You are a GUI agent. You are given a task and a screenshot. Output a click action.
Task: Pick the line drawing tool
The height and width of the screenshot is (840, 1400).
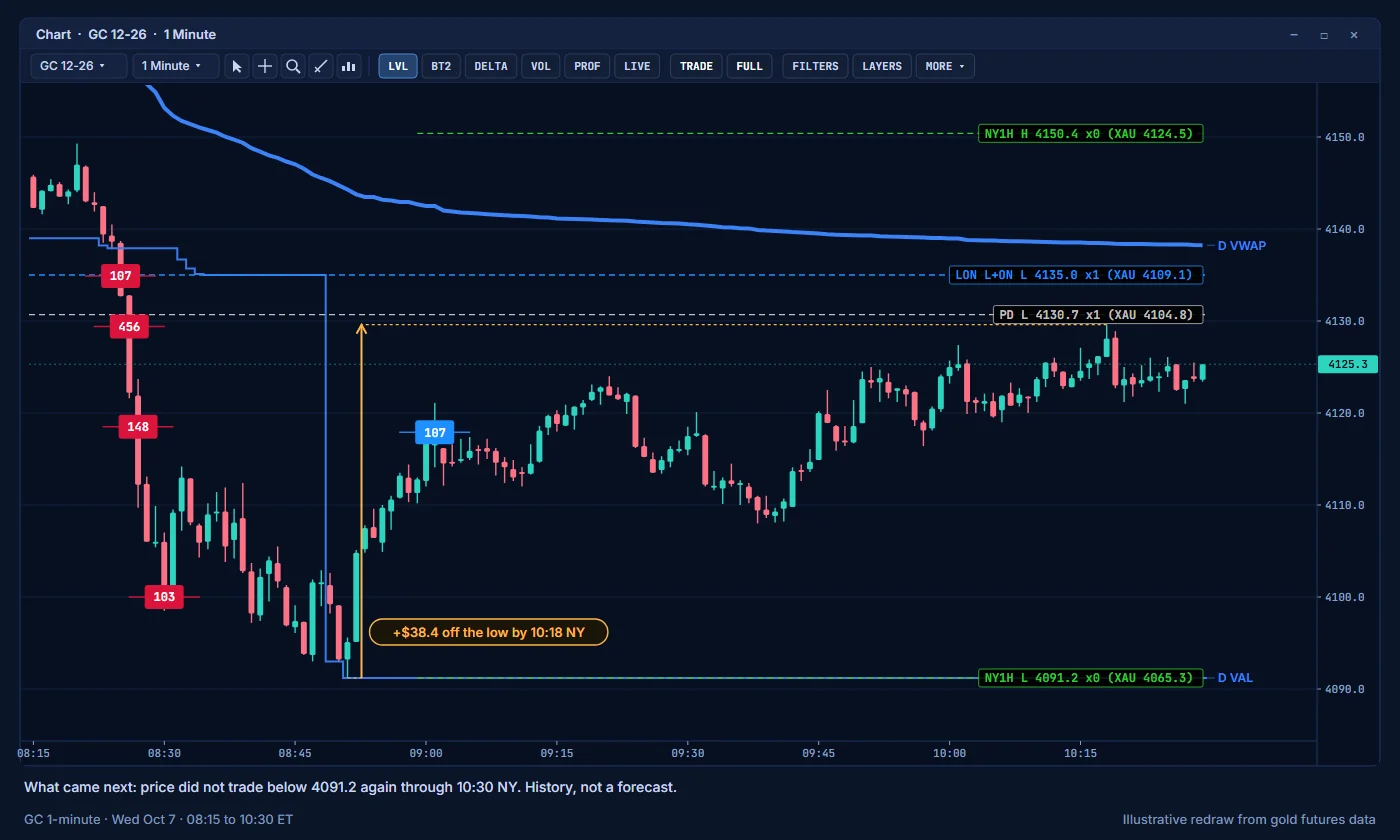[x=321, y=66]
